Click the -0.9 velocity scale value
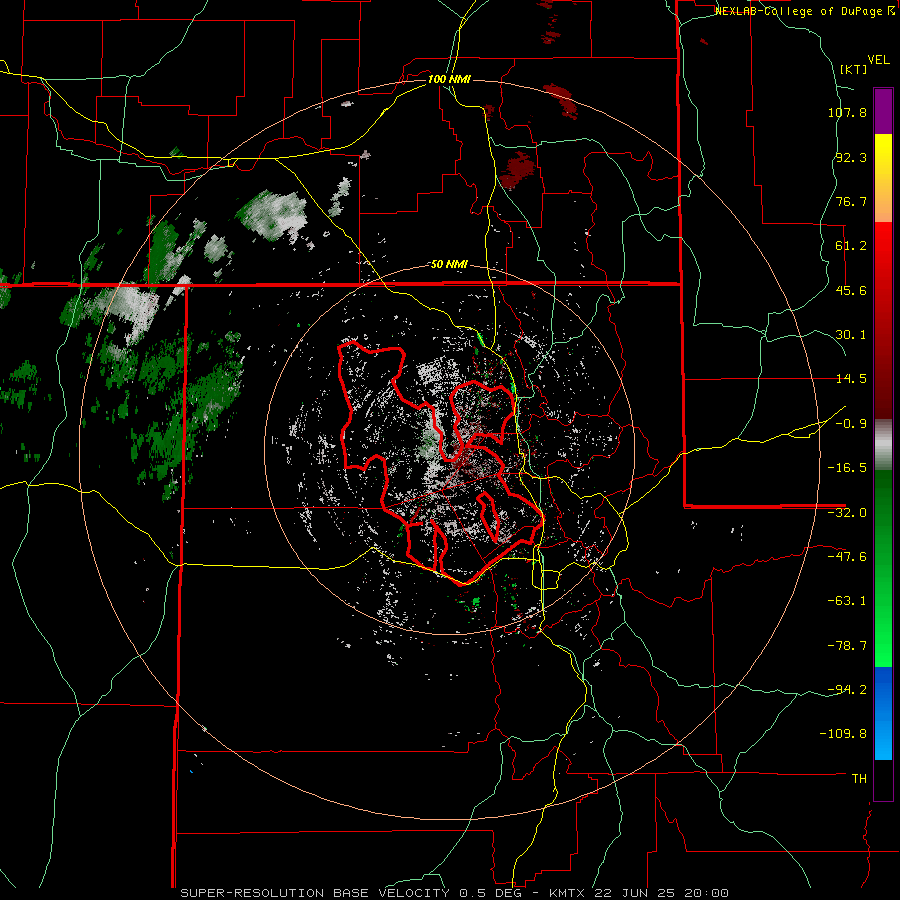The image size is (900, 900). coord(851,424)
